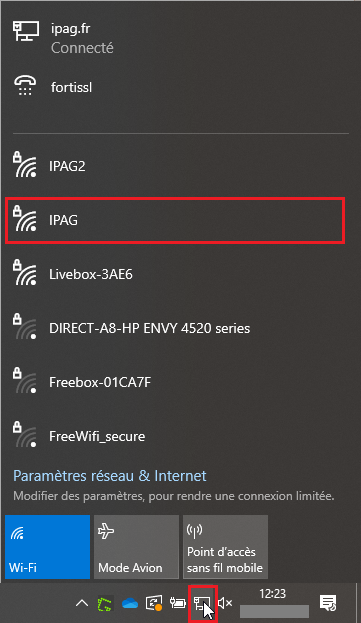The width and height of the screenshot is (361, 623).
Task: Open the muted speaker volume icon
Action: pos(225,603)
